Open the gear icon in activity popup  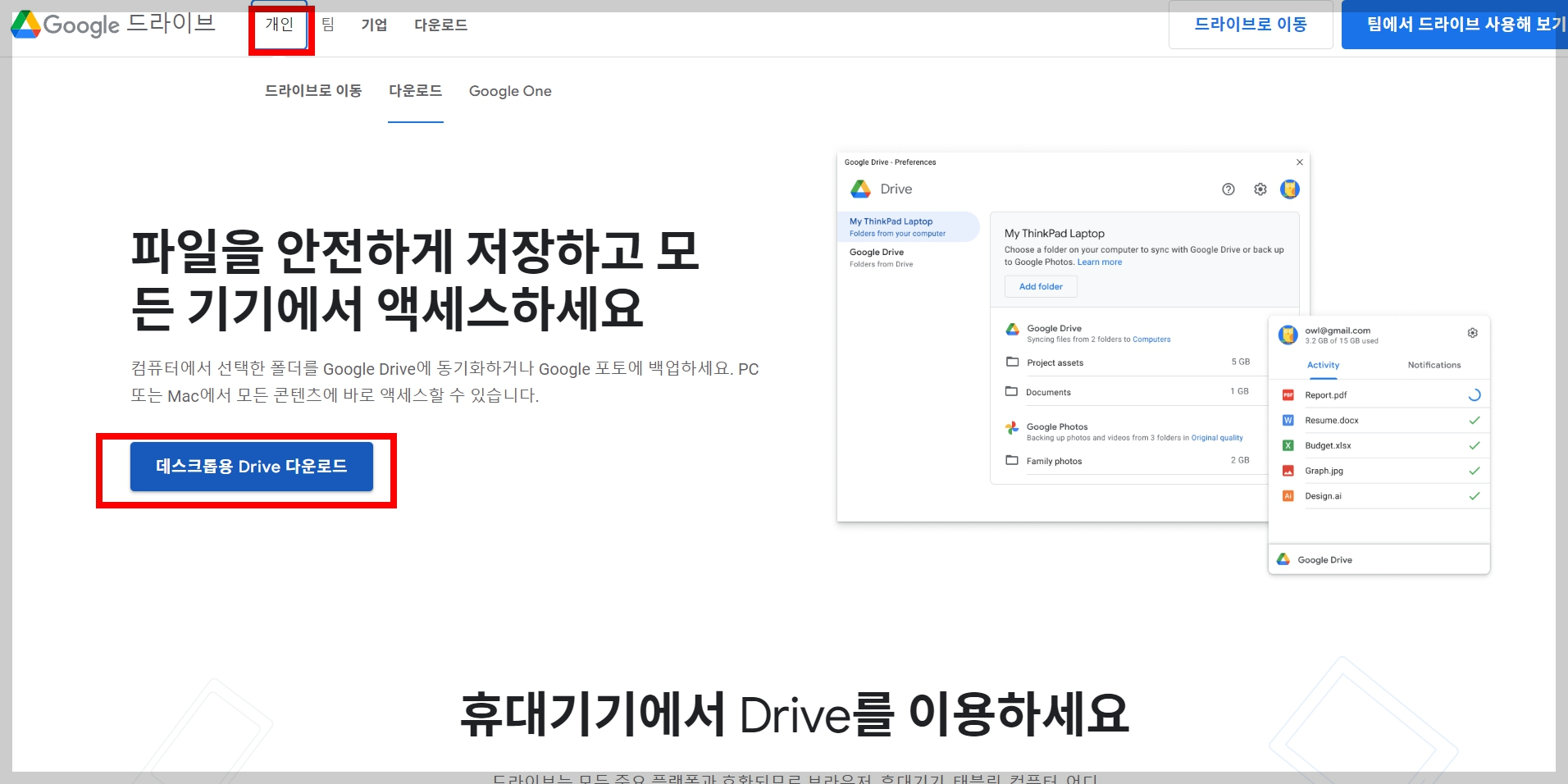pos(1473,333)
